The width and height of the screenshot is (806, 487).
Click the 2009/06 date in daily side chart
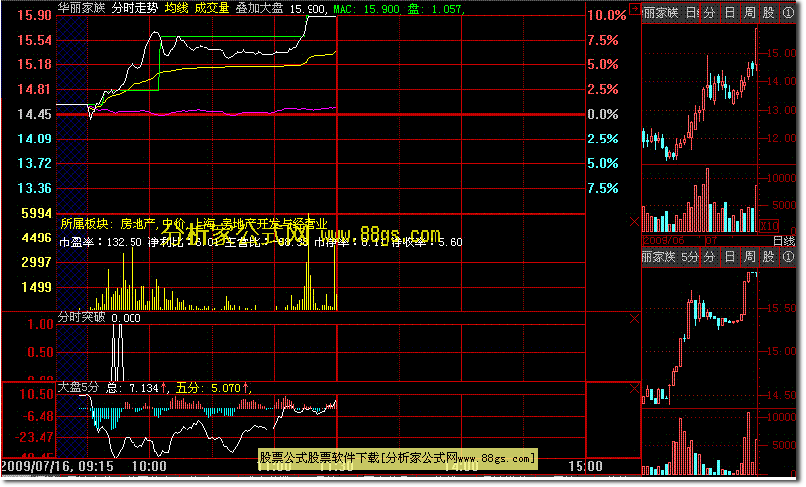pos(663,241)
